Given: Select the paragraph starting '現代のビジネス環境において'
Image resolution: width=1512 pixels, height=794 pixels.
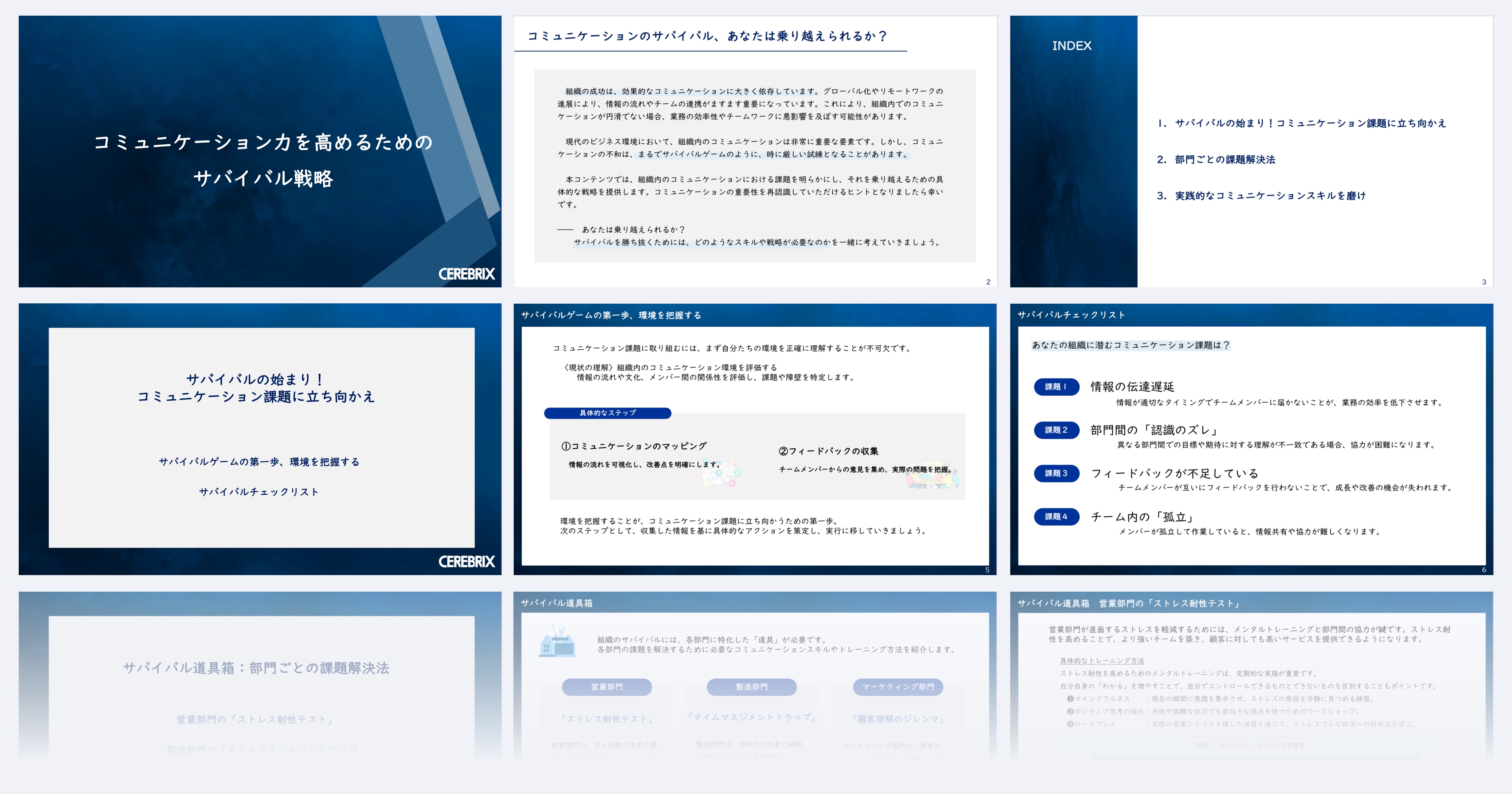Looking at the screenshot, I should coord(751,148).
